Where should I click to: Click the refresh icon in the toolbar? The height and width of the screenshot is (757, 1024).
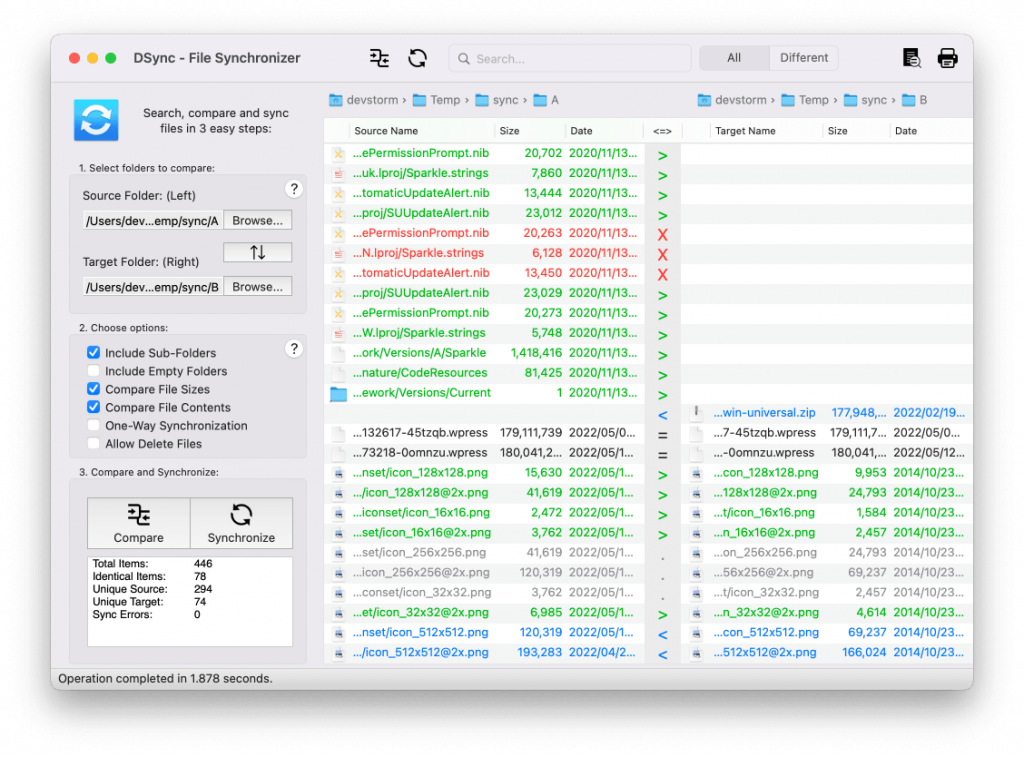[x=417, y=58]
